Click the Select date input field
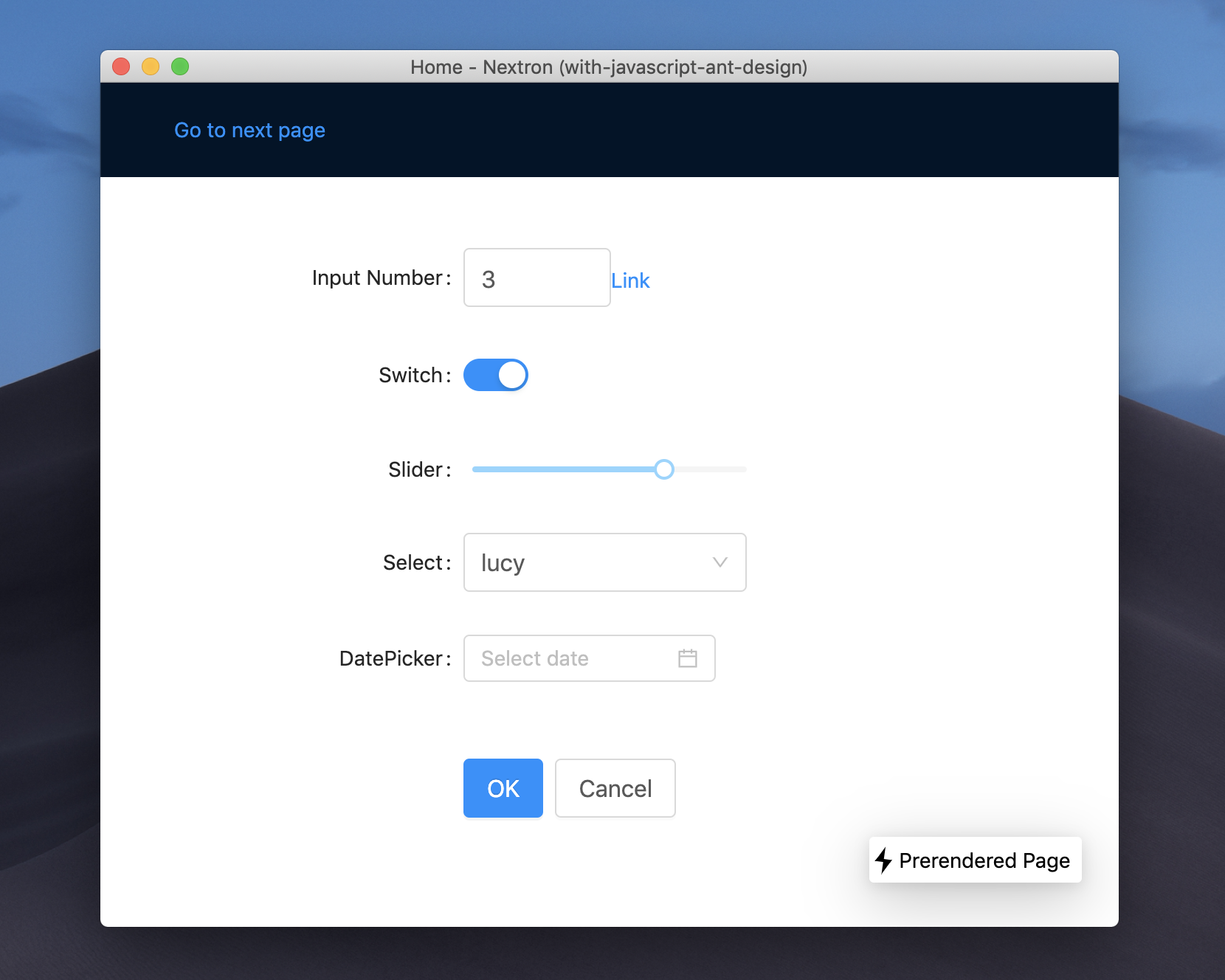1225x980 pixels. [x=590, y=658]
